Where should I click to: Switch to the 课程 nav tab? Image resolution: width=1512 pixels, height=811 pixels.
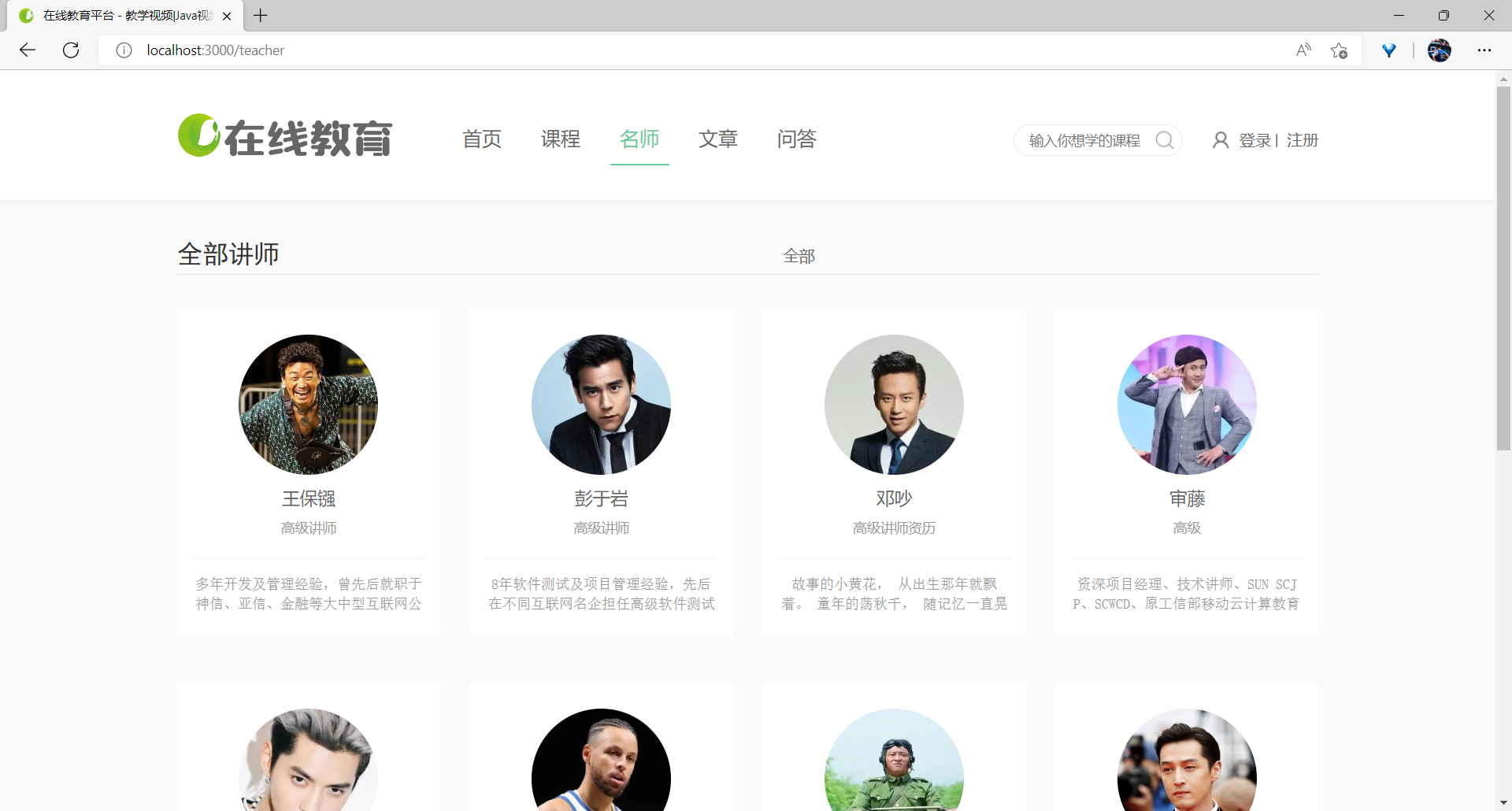[x=560, y=139]
